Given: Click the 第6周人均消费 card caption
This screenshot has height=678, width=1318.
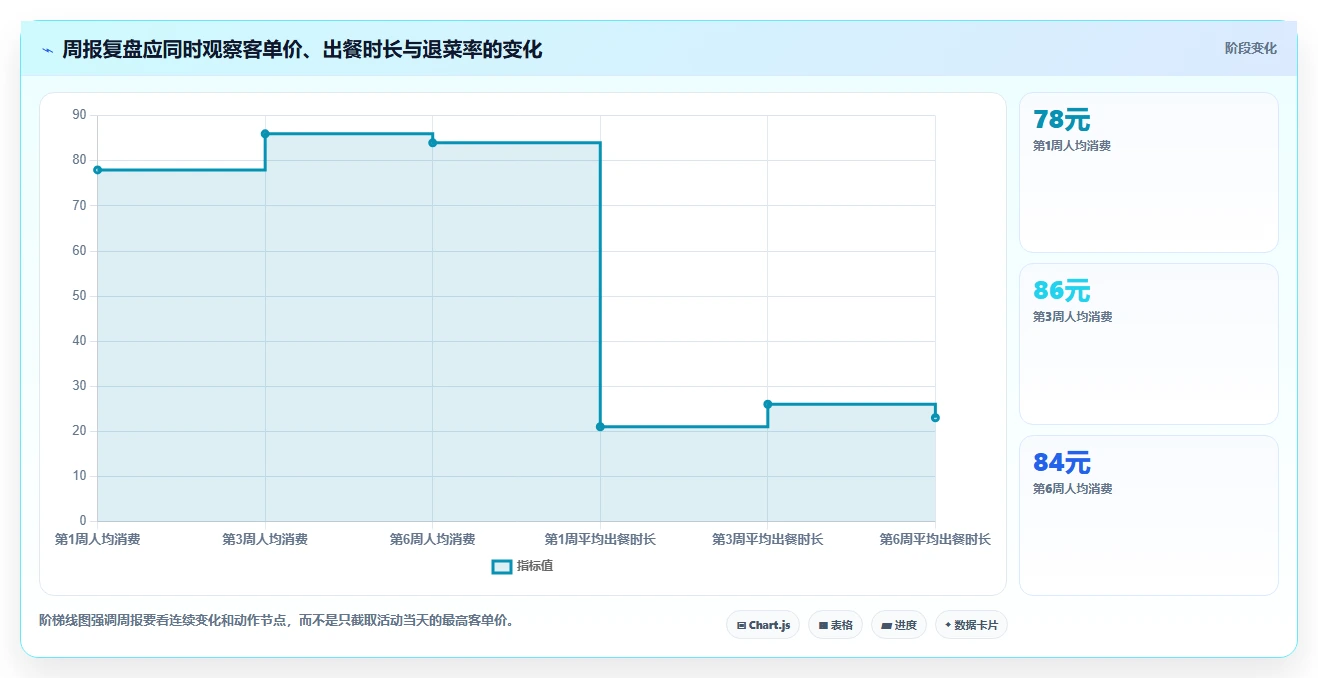Looking at the screenshot, I should (x=1072, y=489).
